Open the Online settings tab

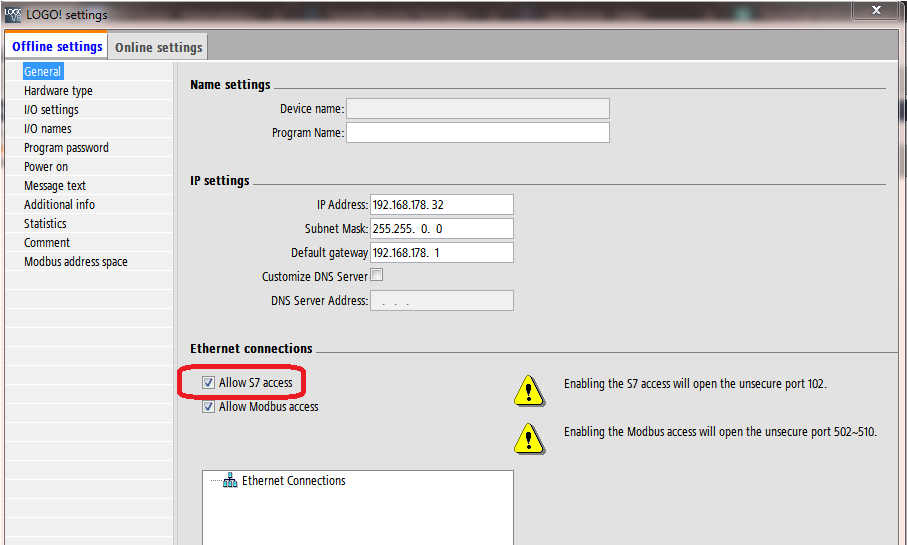(x=158, y=47)
